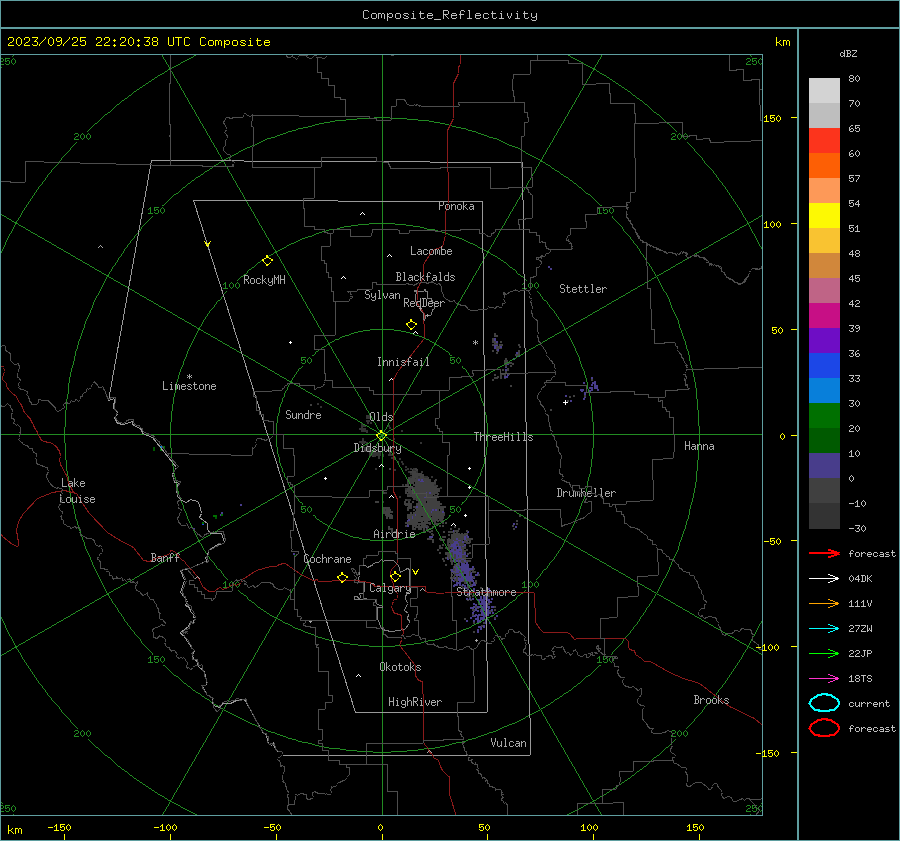Screen dimensions: 900x841
Task: Click the cyan 'current' ellipse legend icon
Action: [824, 703]
